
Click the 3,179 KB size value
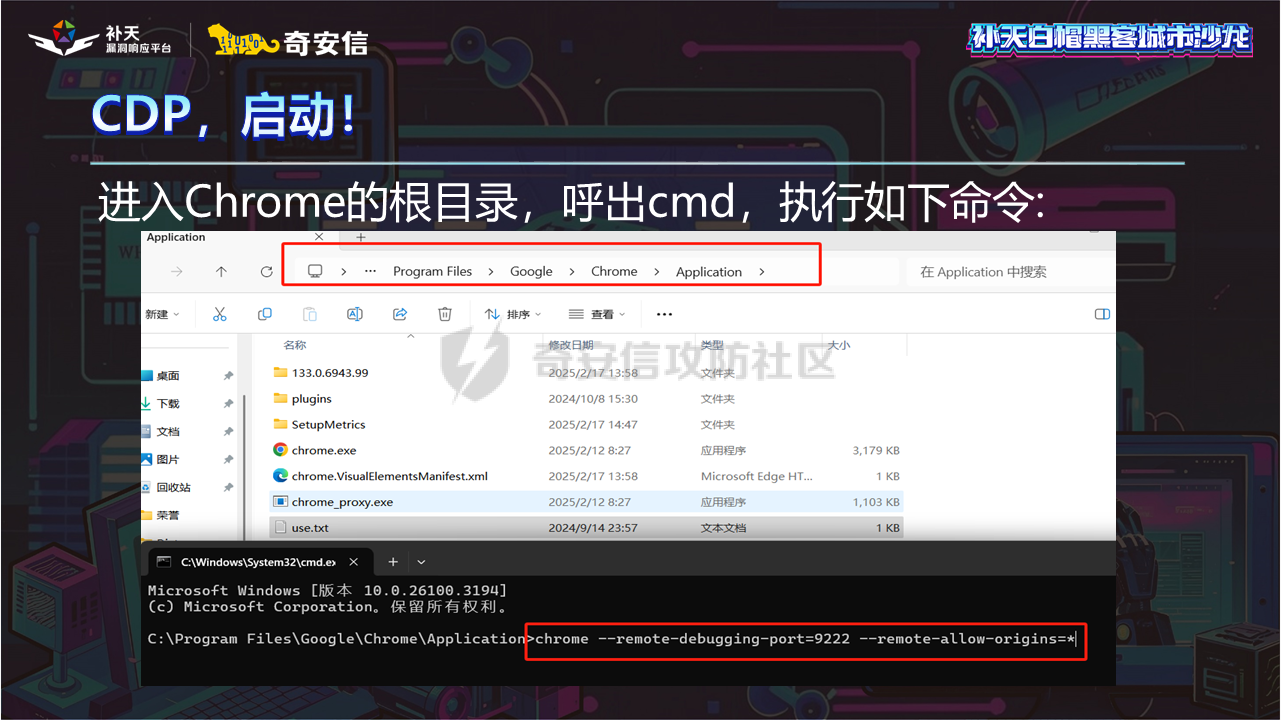coord(876,450)
